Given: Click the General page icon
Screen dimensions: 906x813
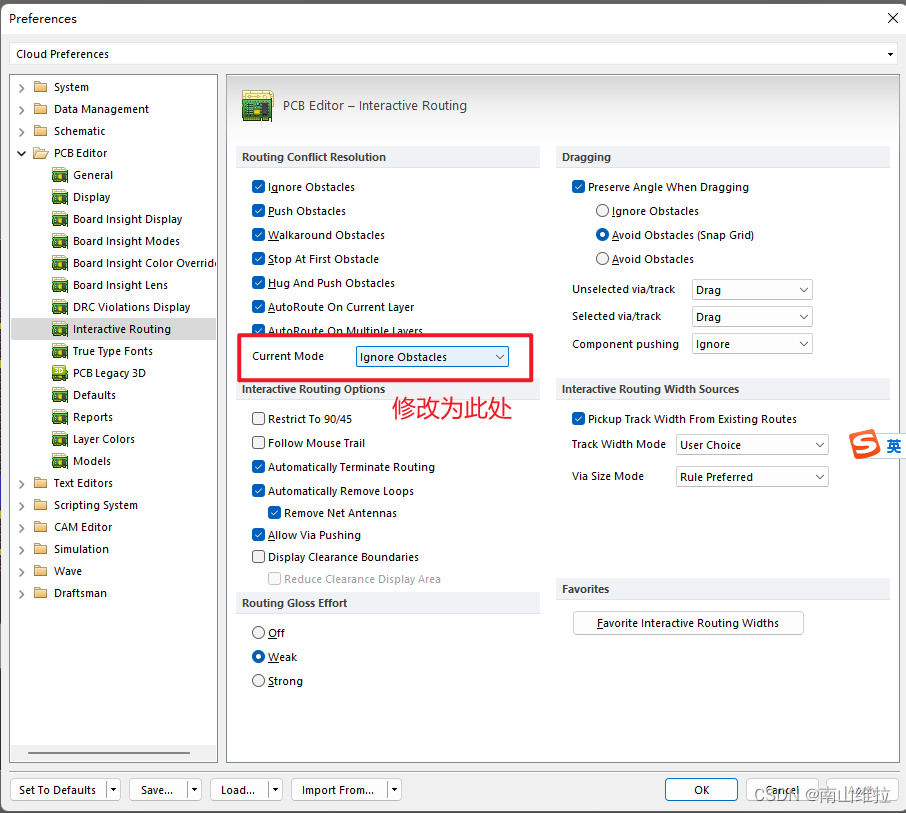Looking at the screenshot, I should 60,175.
